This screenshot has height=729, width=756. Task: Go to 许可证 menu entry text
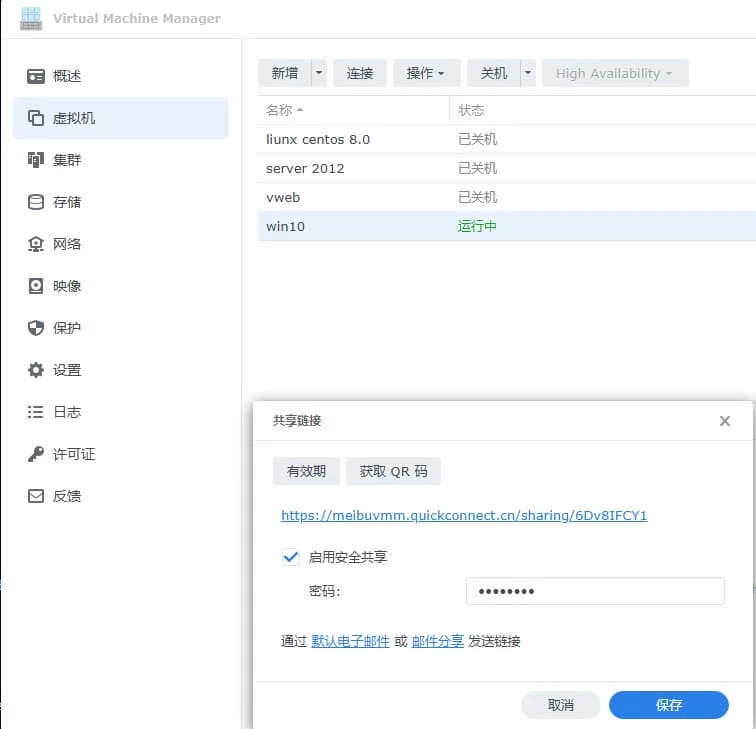pos(74,454)
